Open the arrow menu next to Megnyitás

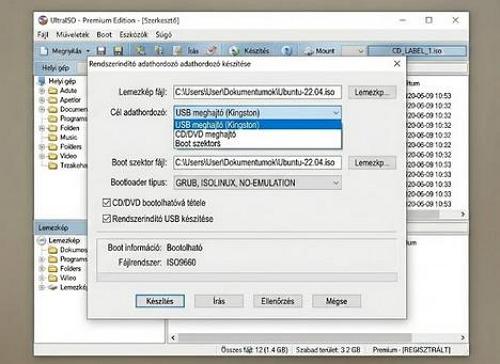point(88,51)
